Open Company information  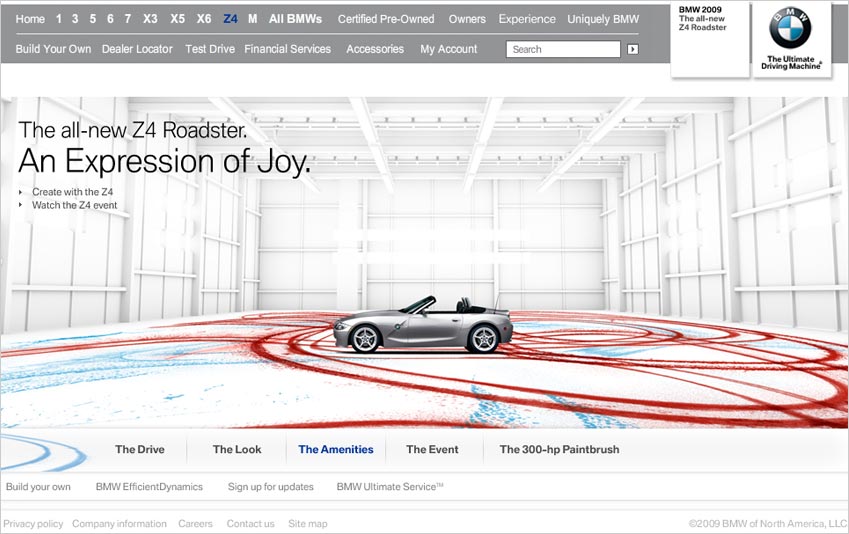click(x=120, y=524)
